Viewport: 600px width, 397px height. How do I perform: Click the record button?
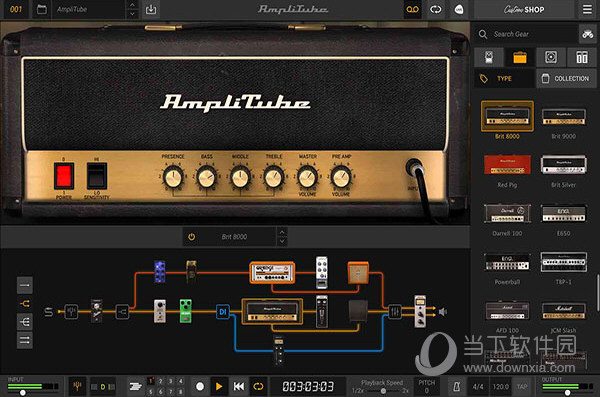pos(200,387)
